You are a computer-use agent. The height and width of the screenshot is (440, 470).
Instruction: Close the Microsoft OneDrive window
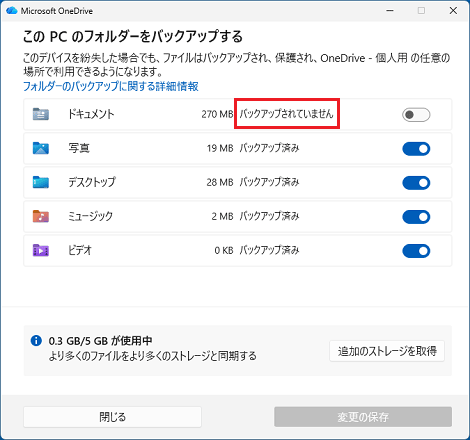pos(453,11)
